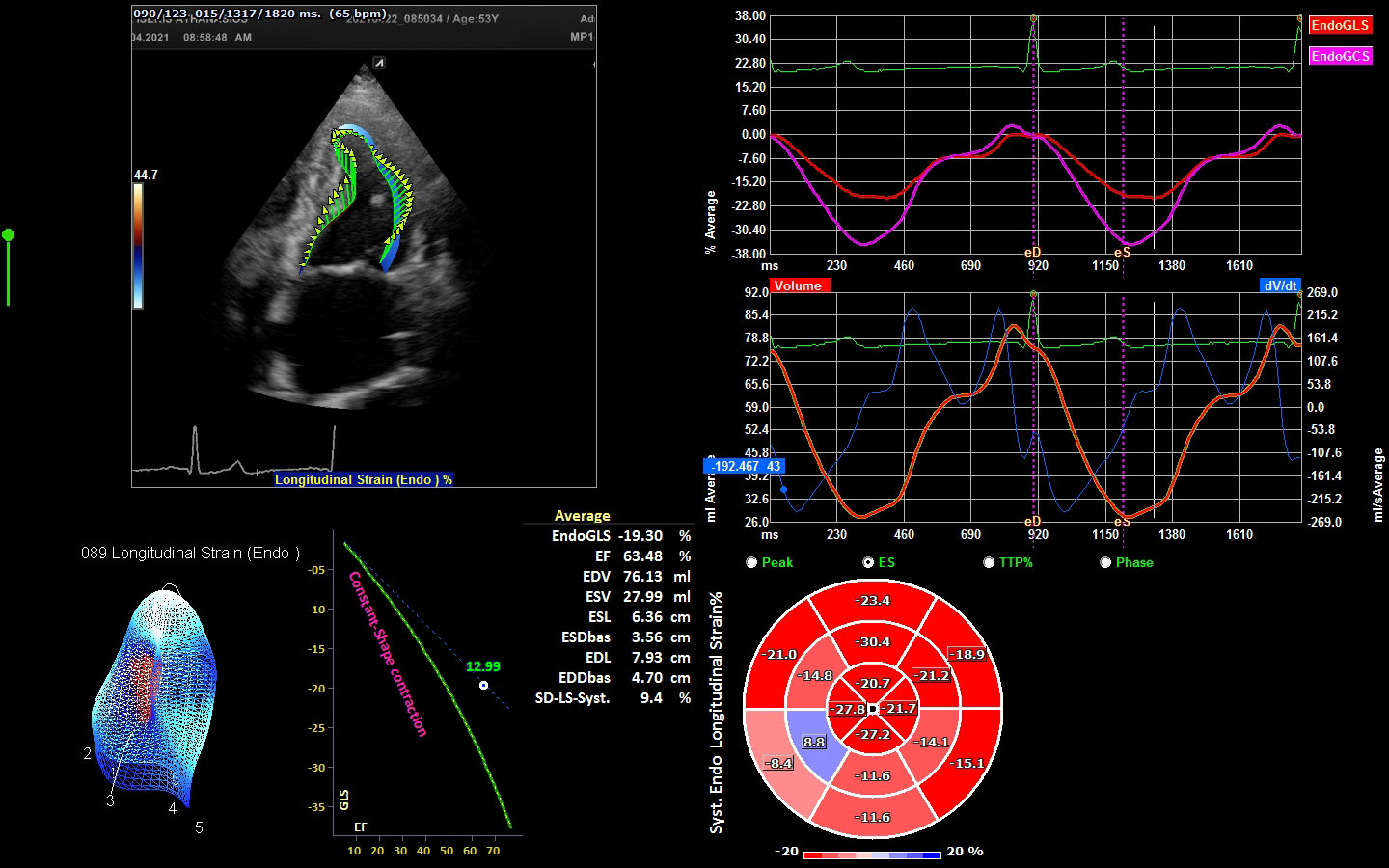1389x868 pixels.
Task: Click the -30.4 mid segment of bull's-eye
Action: tap(873, 642)
